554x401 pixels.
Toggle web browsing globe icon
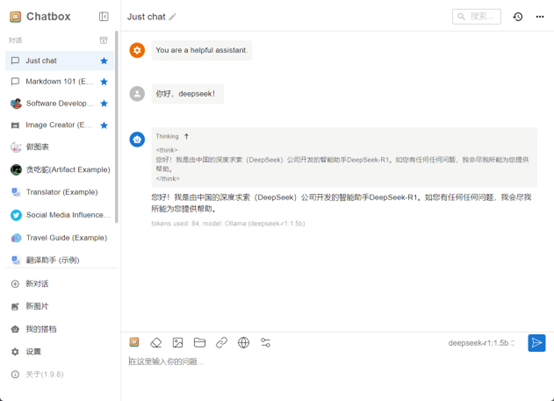click(243, 343)
